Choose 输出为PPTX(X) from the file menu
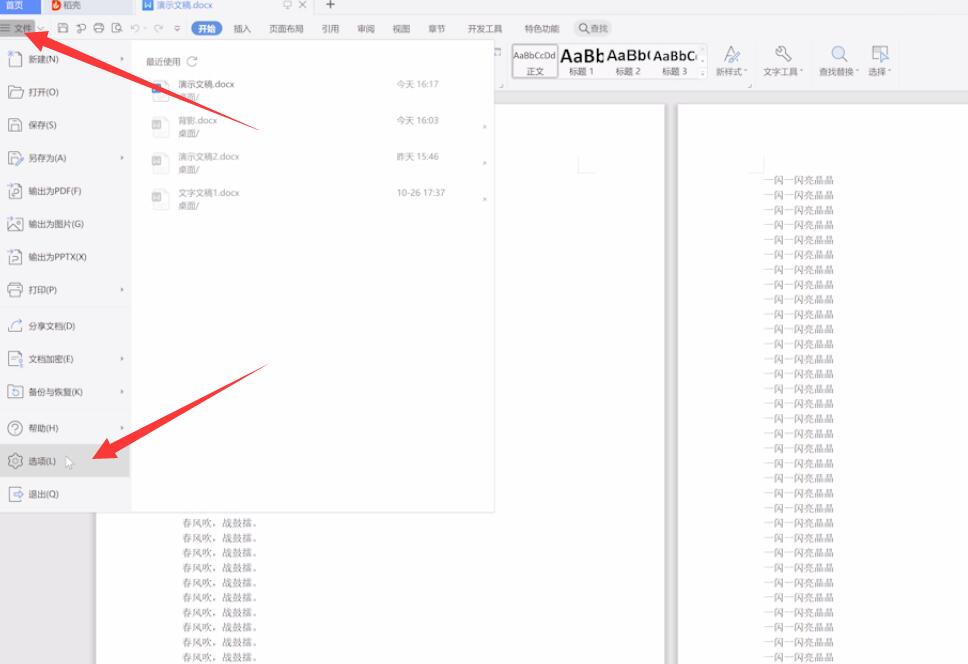This screenshot has height=664, width=968. click(x=65, y=257)
